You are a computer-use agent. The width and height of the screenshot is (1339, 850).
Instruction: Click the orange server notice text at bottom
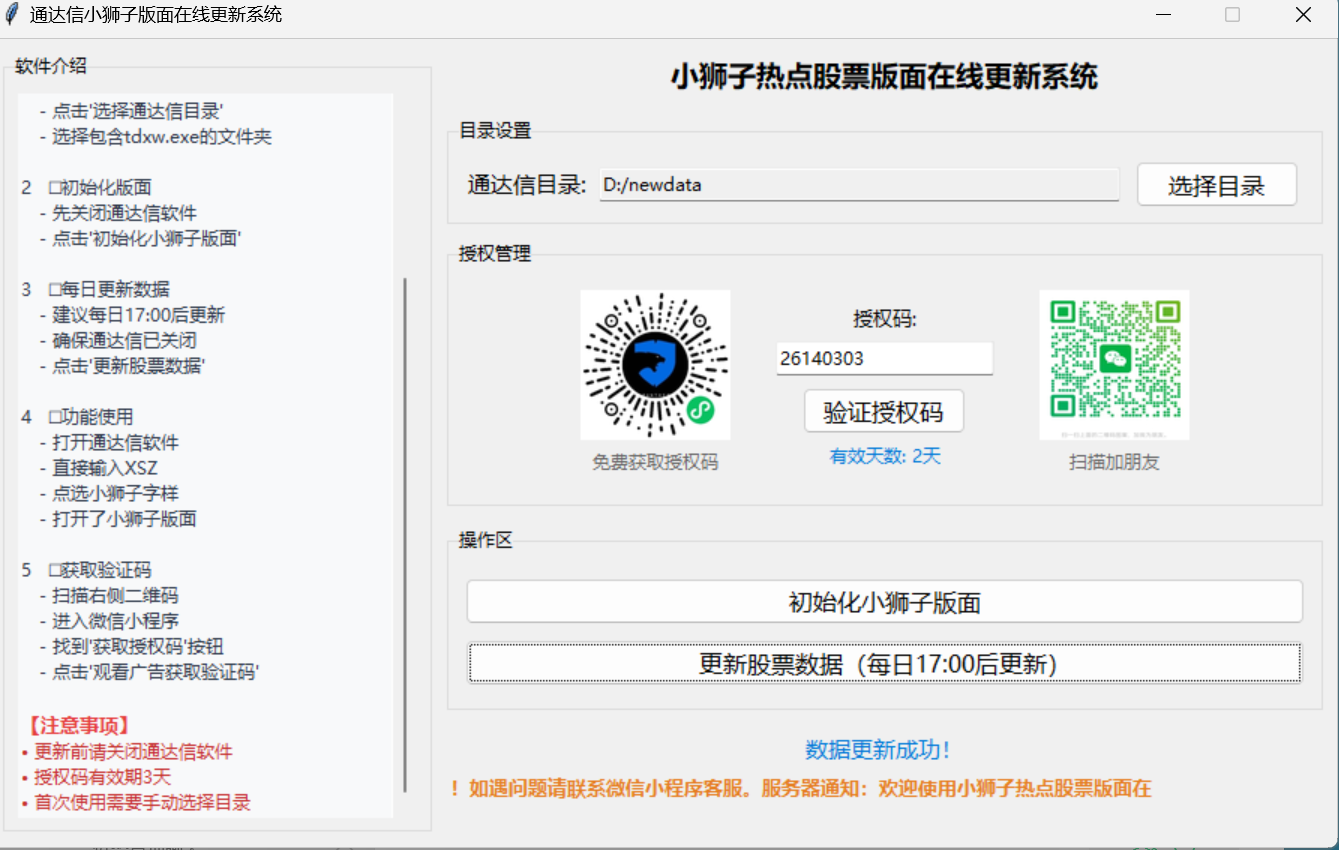pyautogui.click(x=802, y=788)
